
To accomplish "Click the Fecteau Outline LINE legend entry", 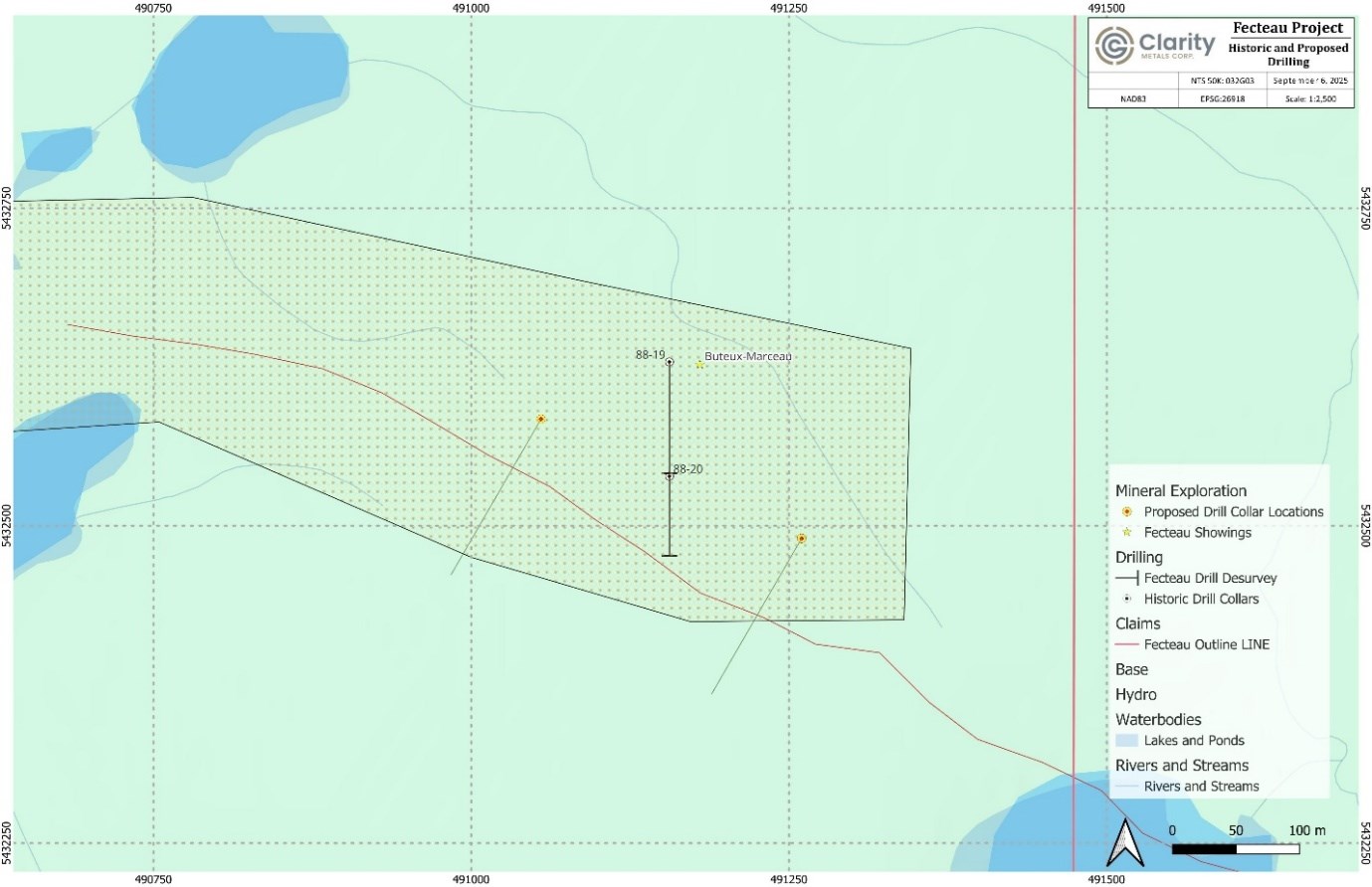I will click(1206, 644).
